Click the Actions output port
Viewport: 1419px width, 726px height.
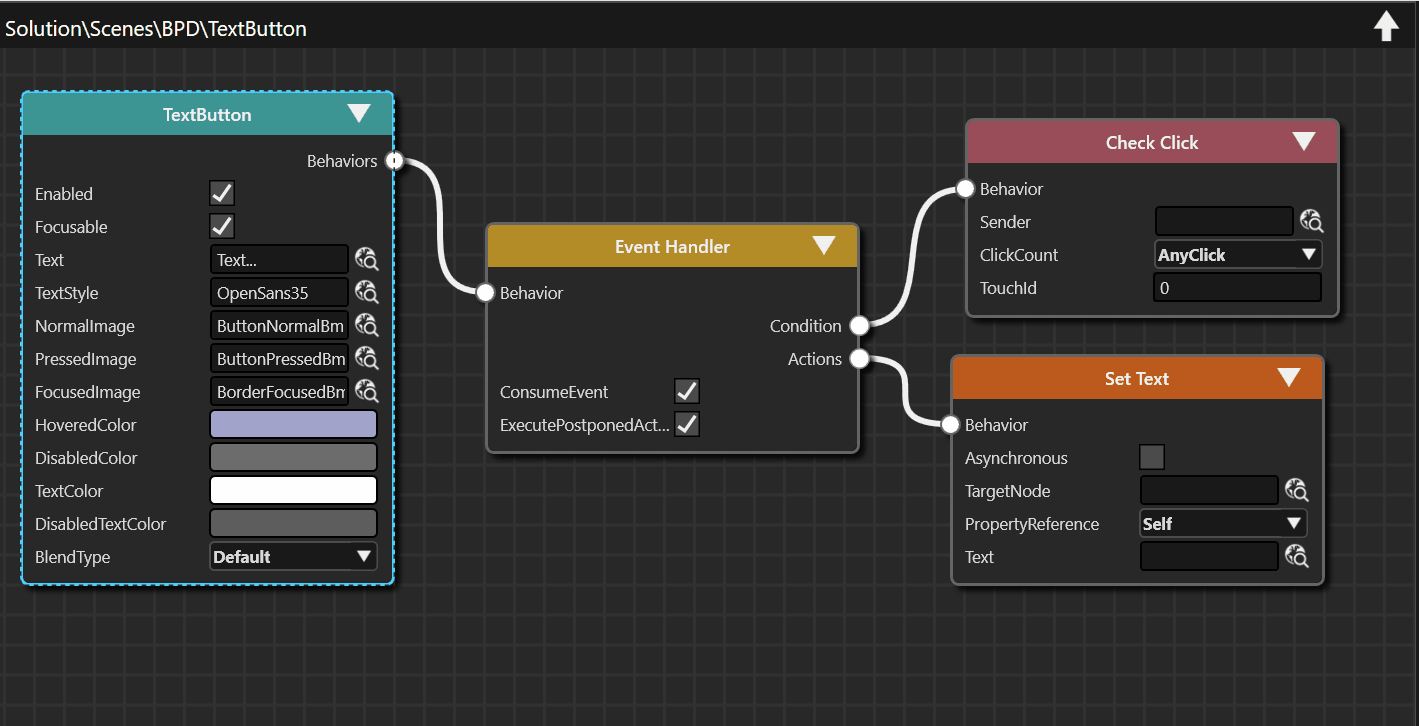click(859, 359)
